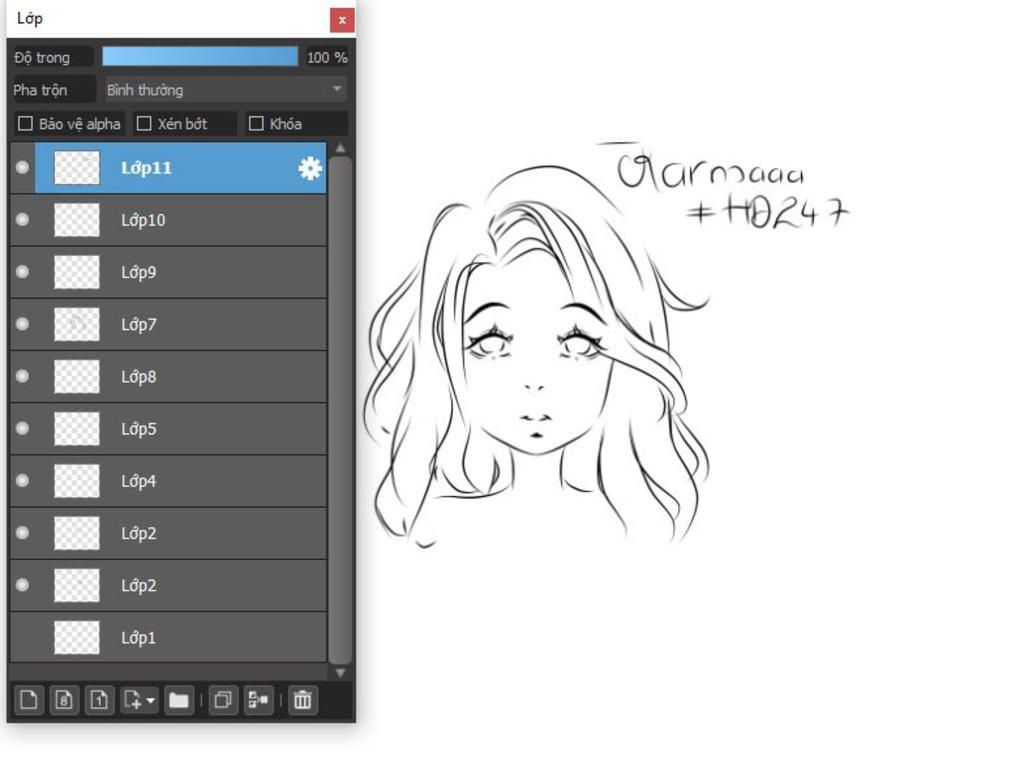This screenshot has height=757, width=1024.
Task: Open Lớp11 layer settings gear
Action: [x=310, y=168]
